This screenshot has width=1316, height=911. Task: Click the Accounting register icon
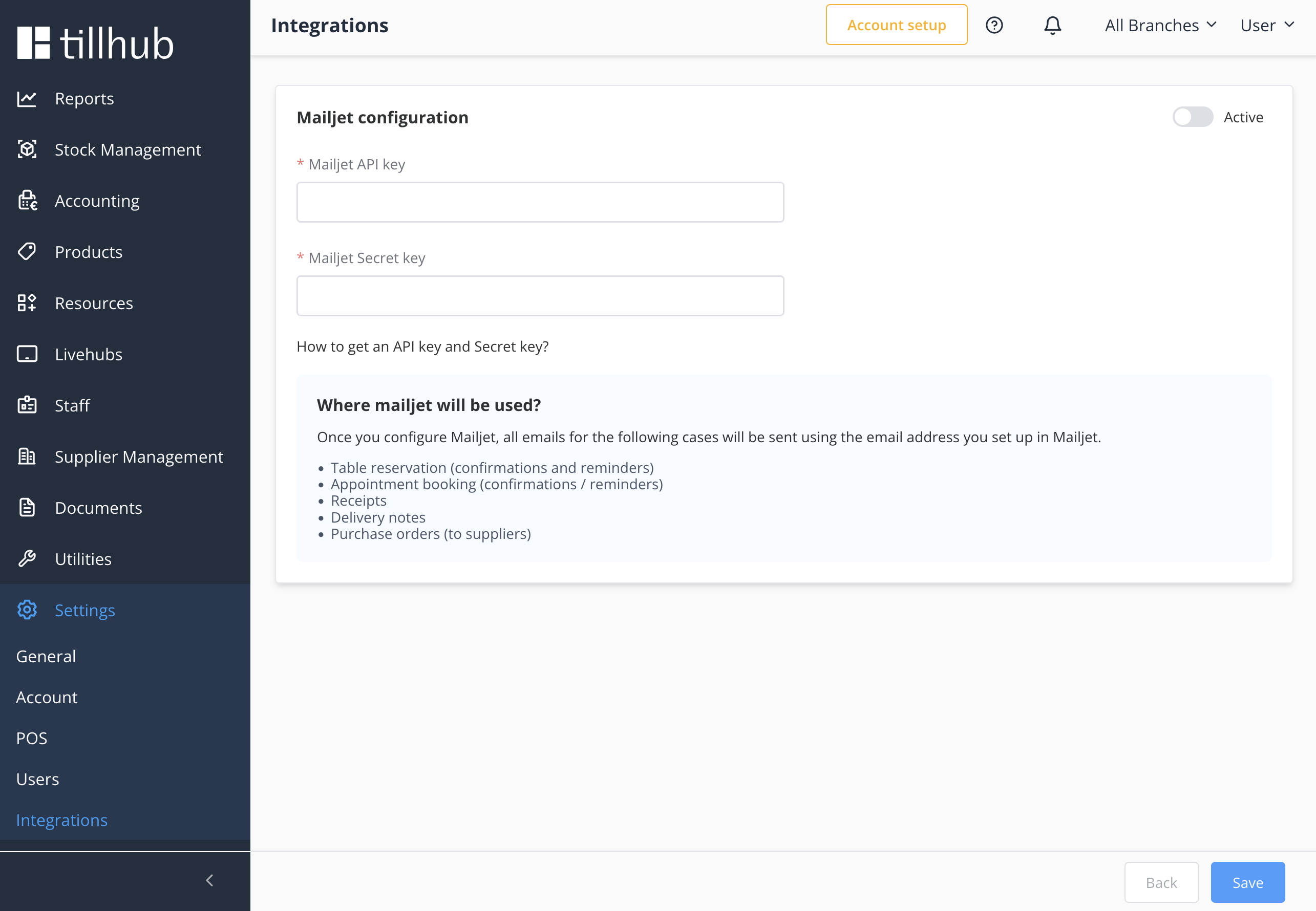27,201
